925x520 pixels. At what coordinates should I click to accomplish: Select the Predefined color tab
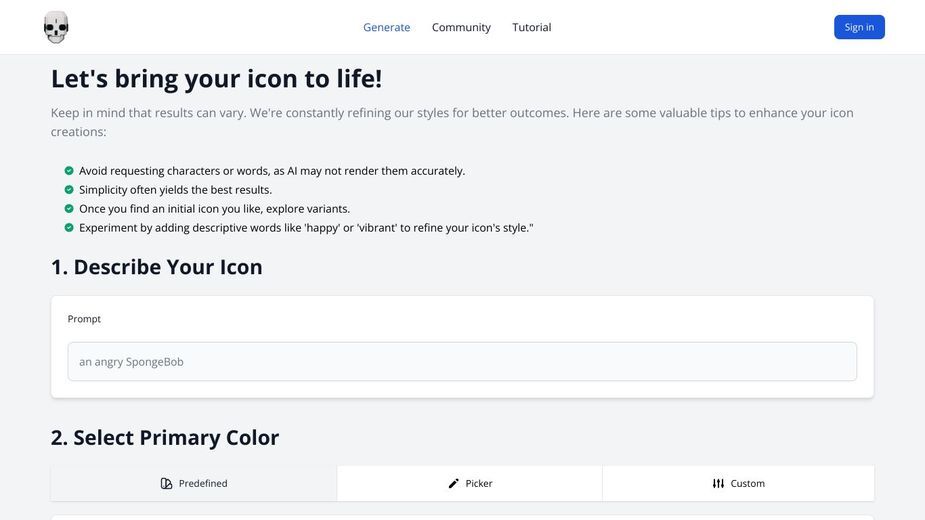tap(193, 483)
